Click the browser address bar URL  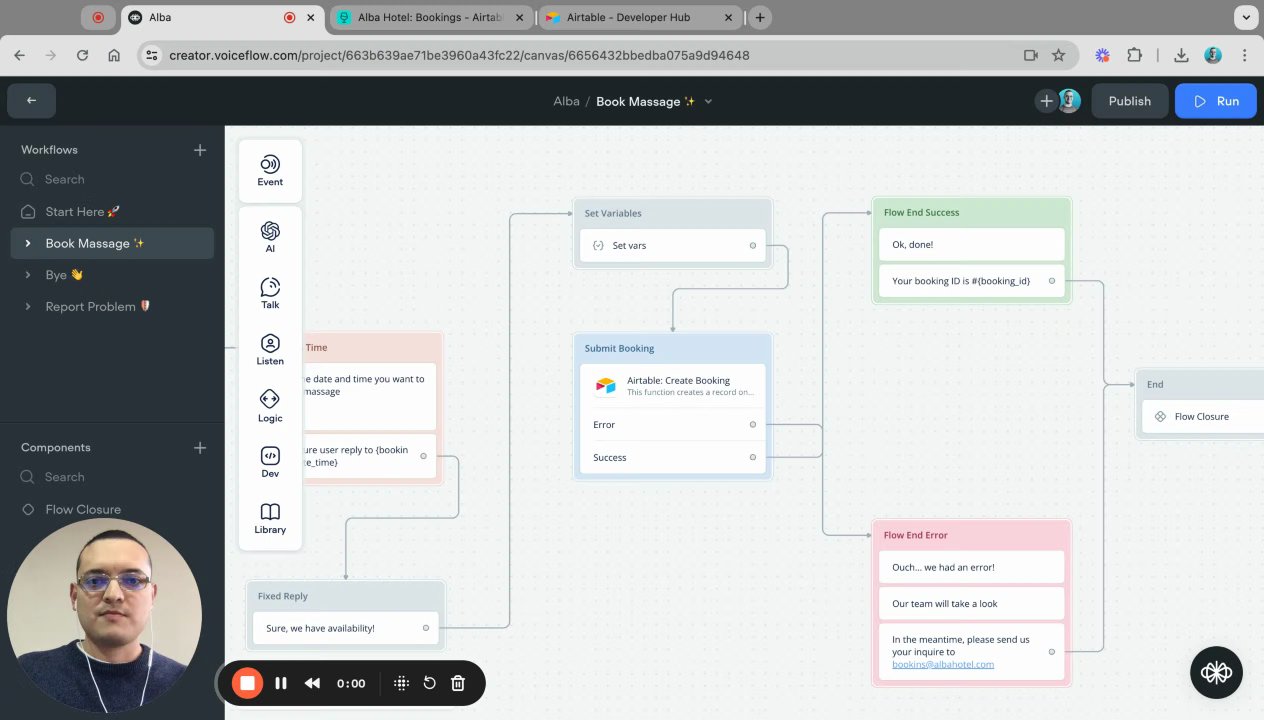(x=459, y=56)
